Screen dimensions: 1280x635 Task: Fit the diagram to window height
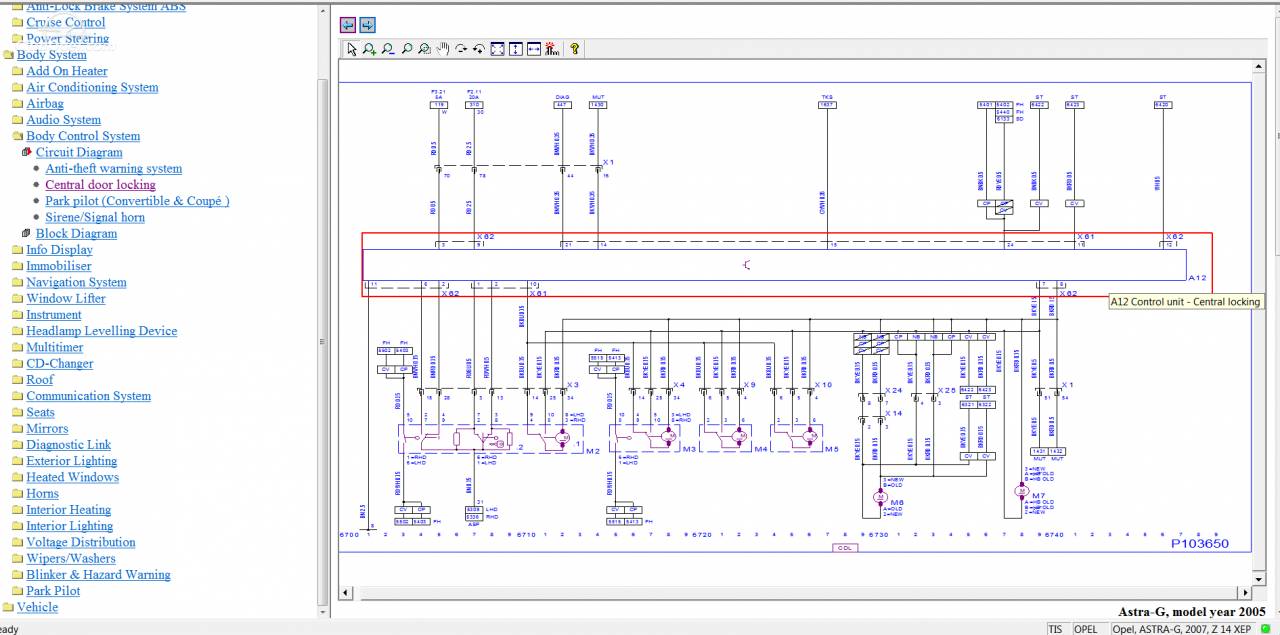tap(516, 48)
